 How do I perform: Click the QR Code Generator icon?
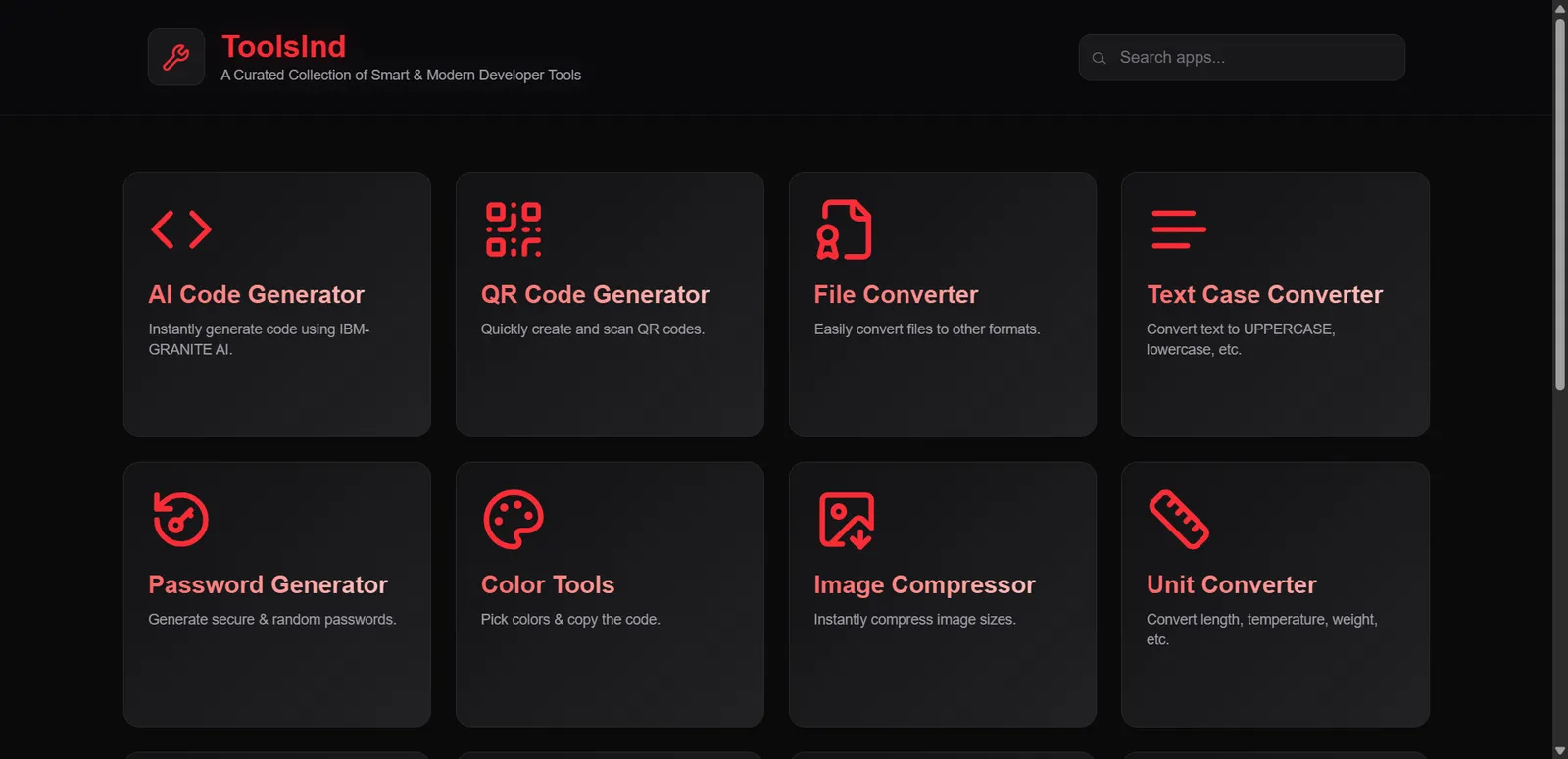514,229
